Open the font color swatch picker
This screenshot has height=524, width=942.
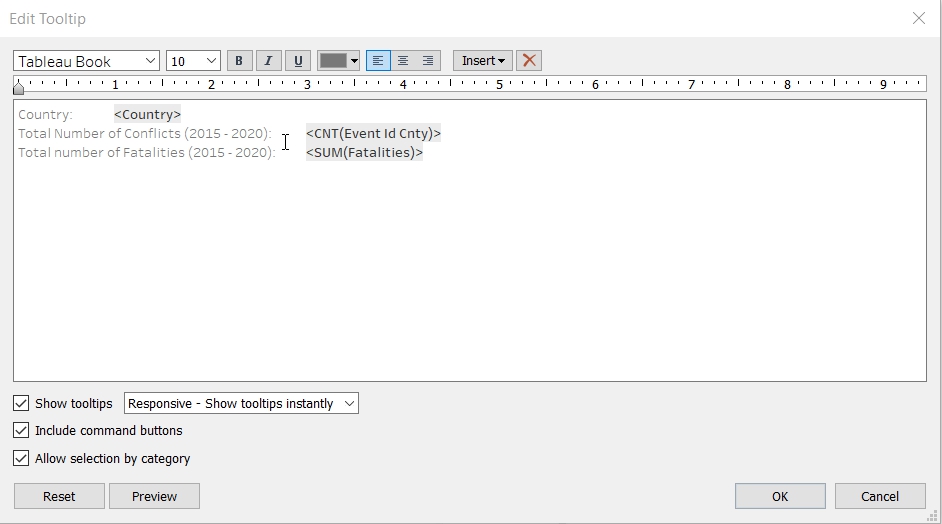point(338,61)
